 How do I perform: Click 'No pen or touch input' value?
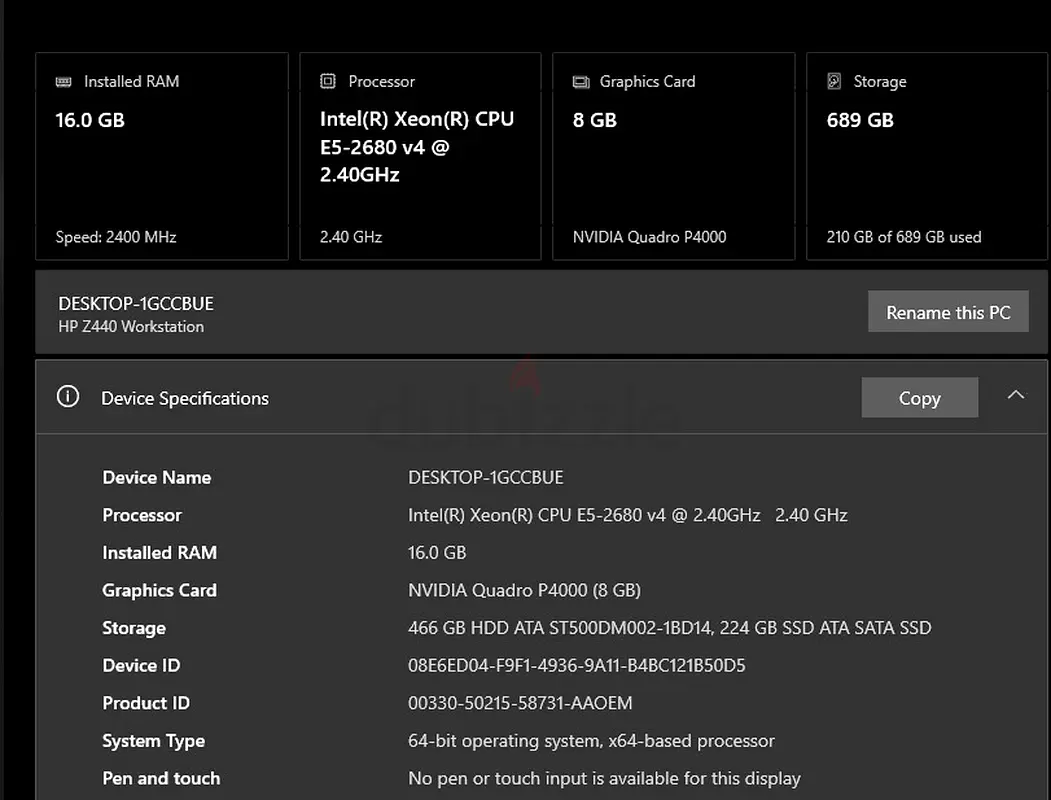coord(604,779)
